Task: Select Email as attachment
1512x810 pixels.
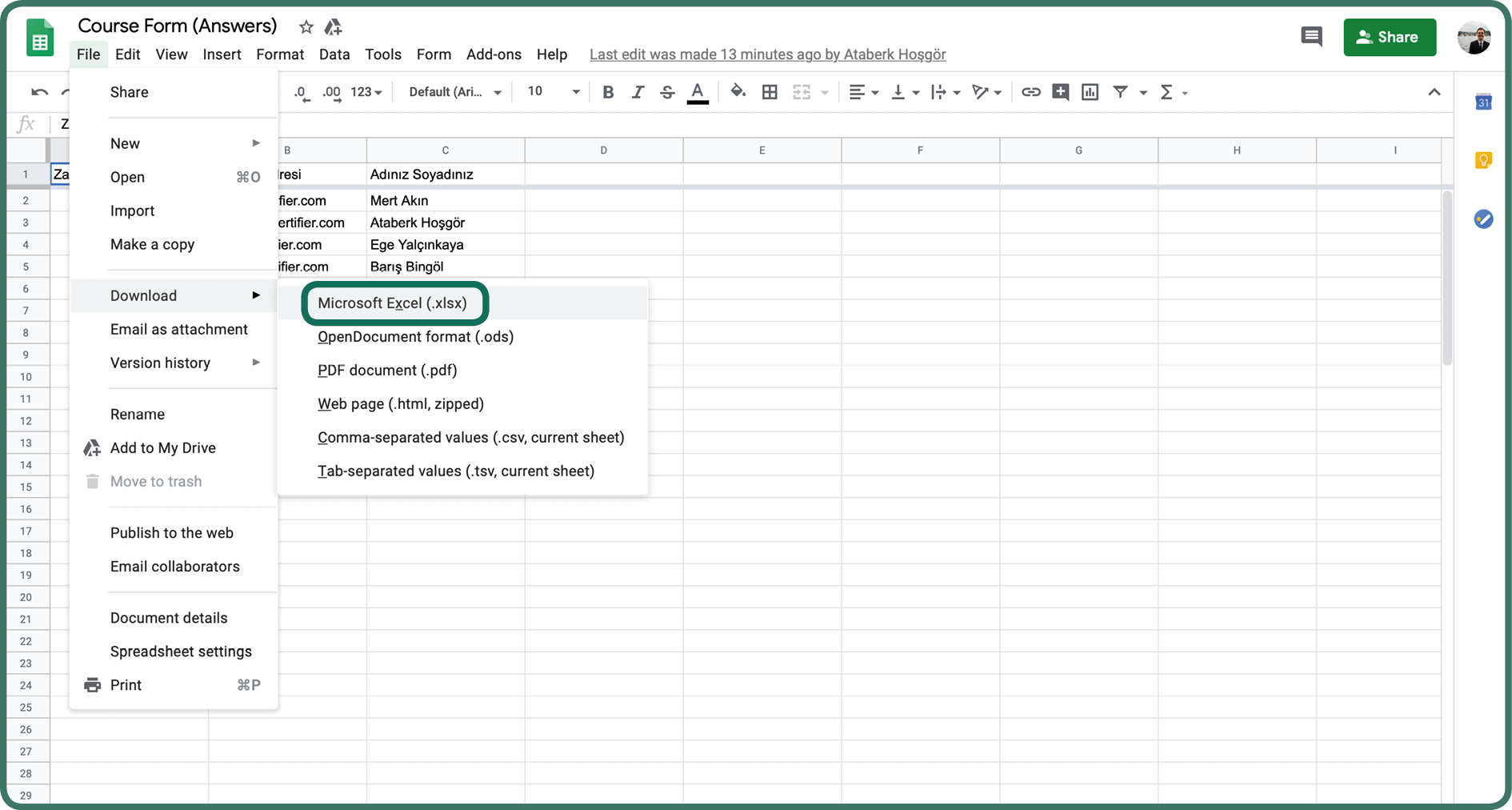Action: click(174, 329)
